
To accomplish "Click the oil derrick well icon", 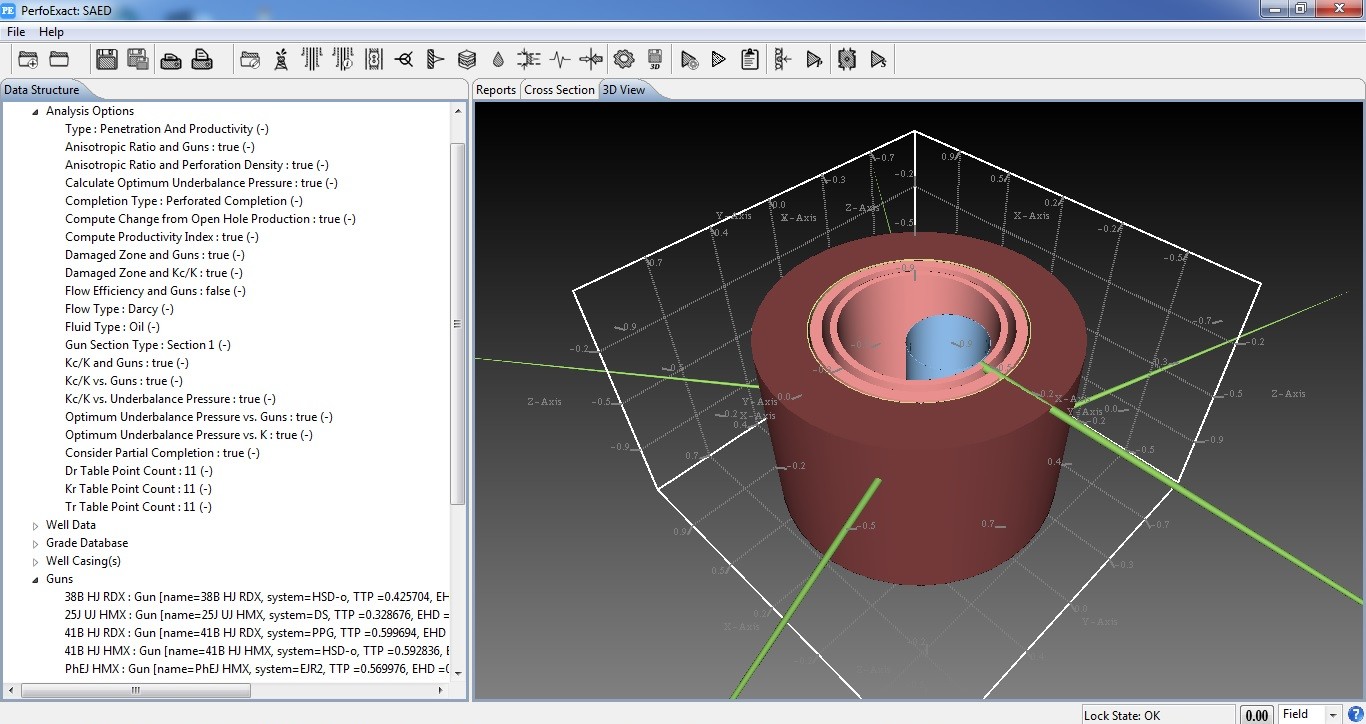I will coord(281,60).
